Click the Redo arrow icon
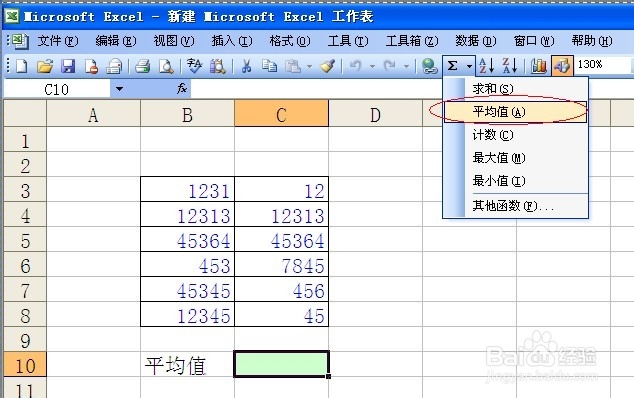The width and height of the screenshot is (634, 398). click(x=389, y=66)
